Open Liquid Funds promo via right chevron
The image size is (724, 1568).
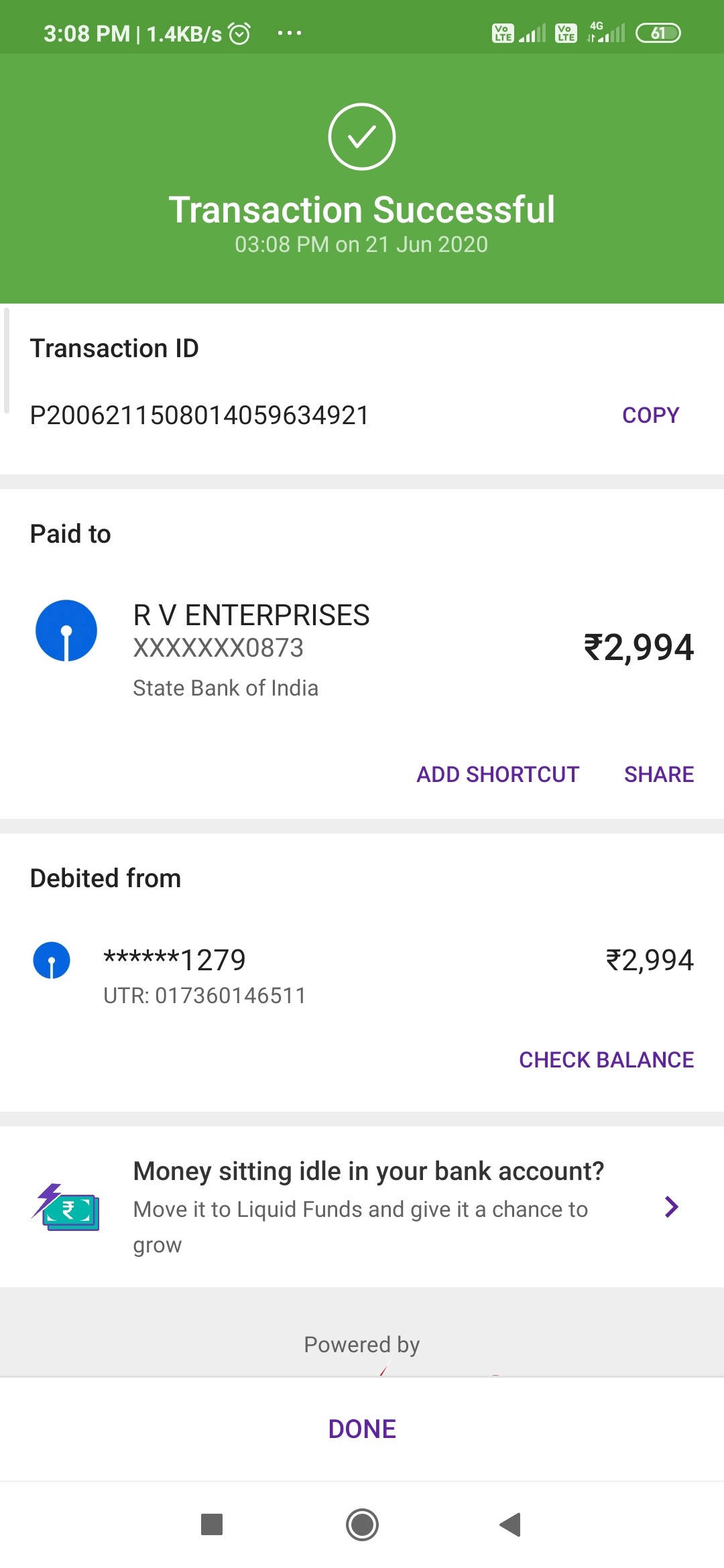pyautogui.click(x=671, y=1207)
